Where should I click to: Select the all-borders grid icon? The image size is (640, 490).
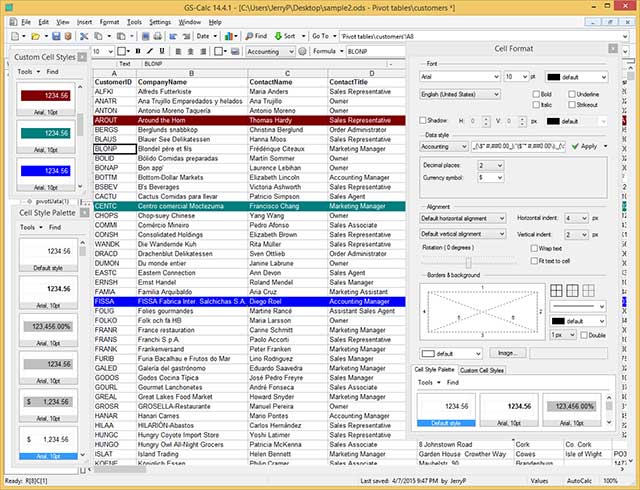556,291
